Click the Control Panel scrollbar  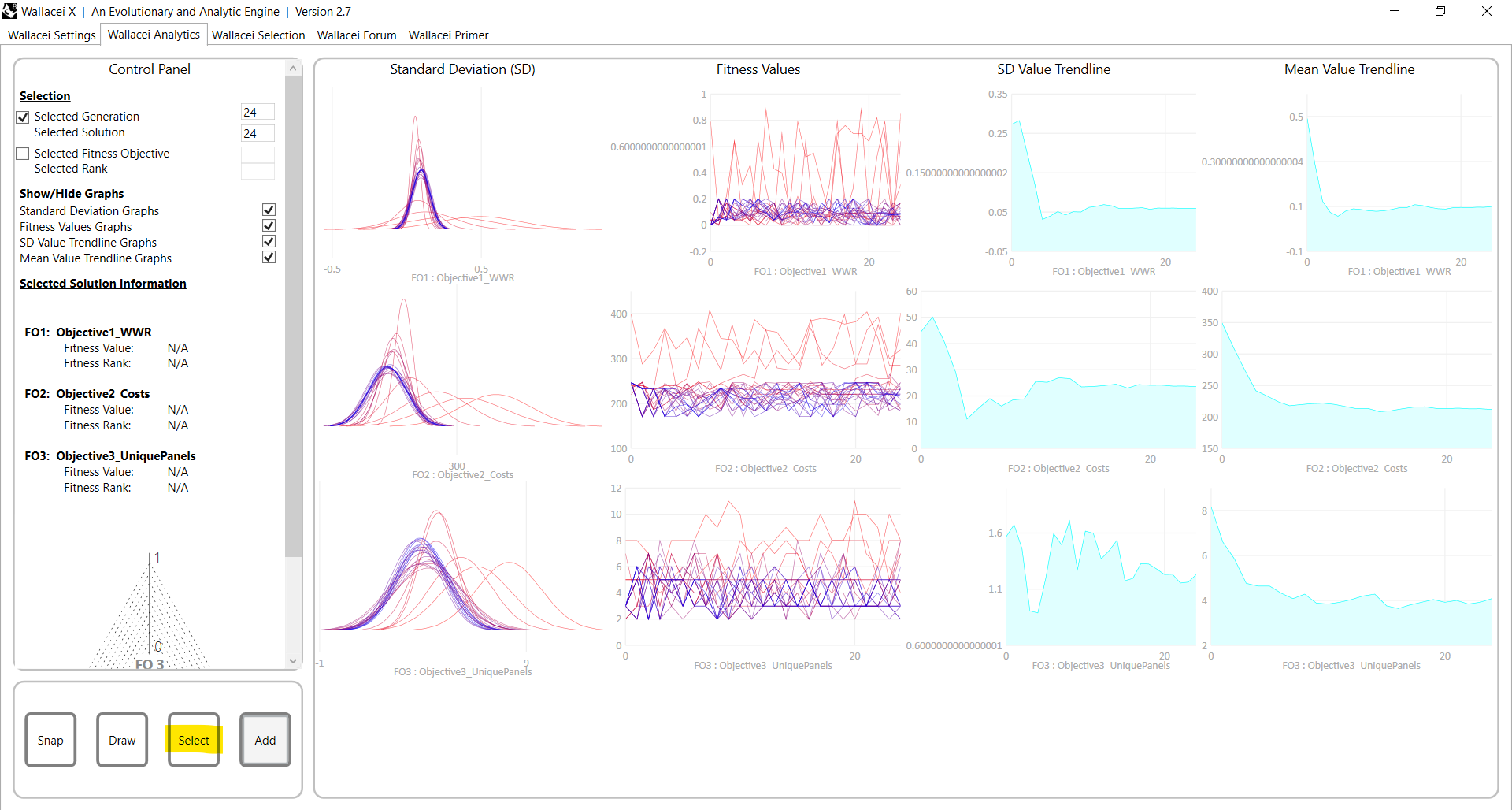[x=292, y=315]
